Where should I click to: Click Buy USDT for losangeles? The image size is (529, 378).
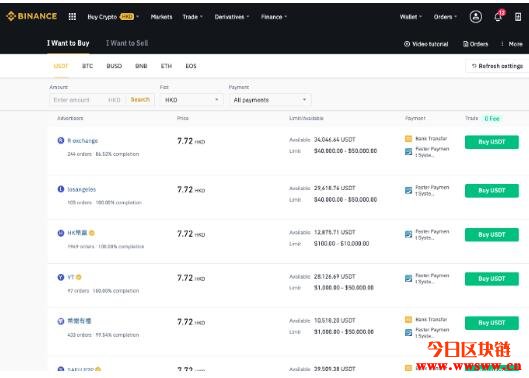coord(492,191)
